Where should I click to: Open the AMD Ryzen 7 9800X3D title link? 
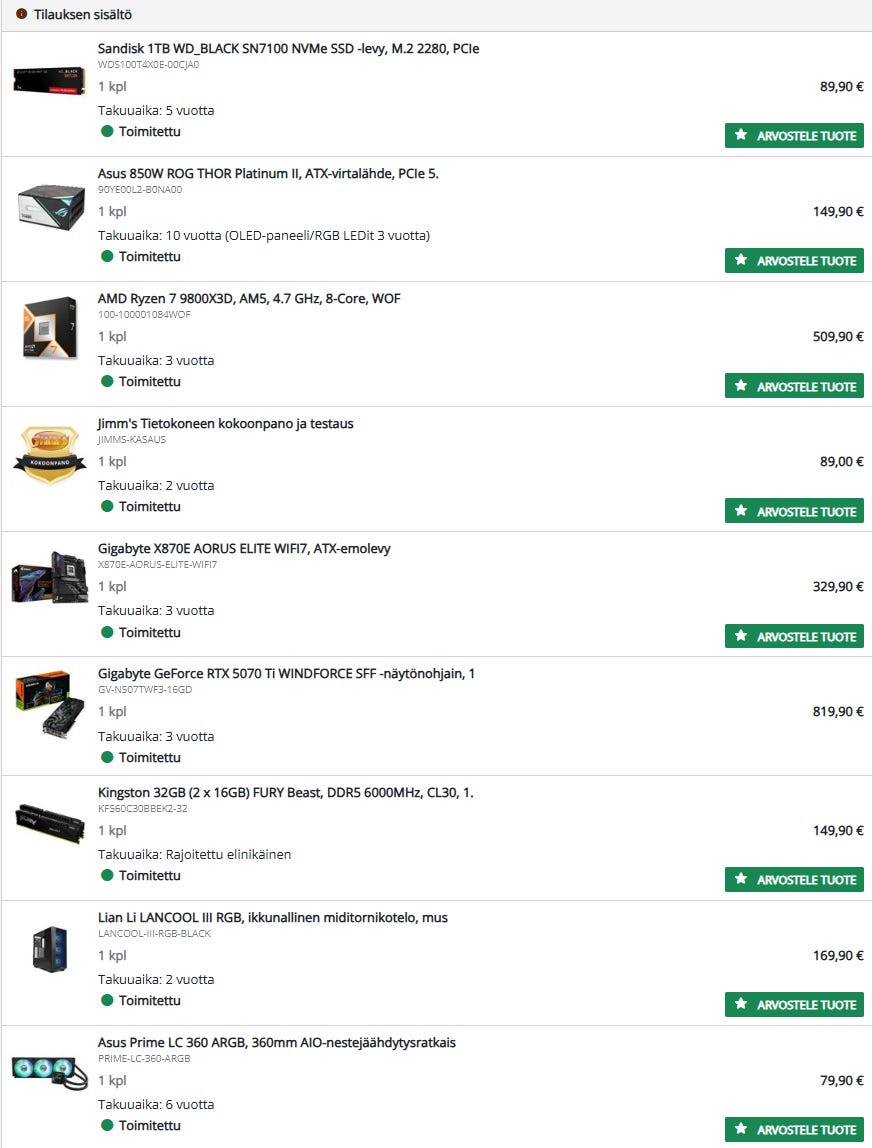point(249,299)
